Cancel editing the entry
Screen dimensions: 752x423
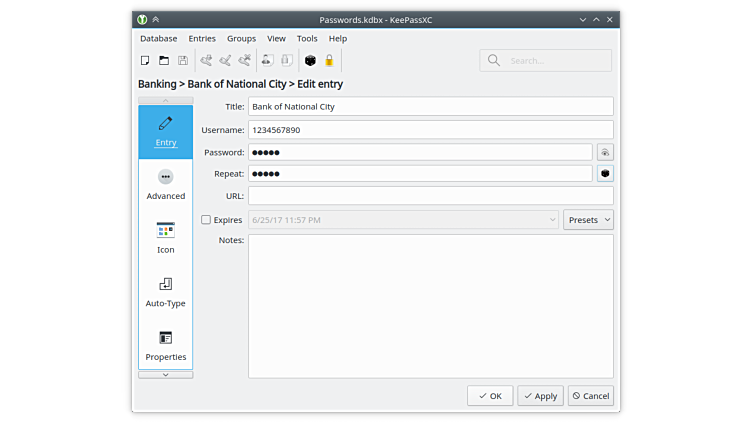[x=590, y=396]
